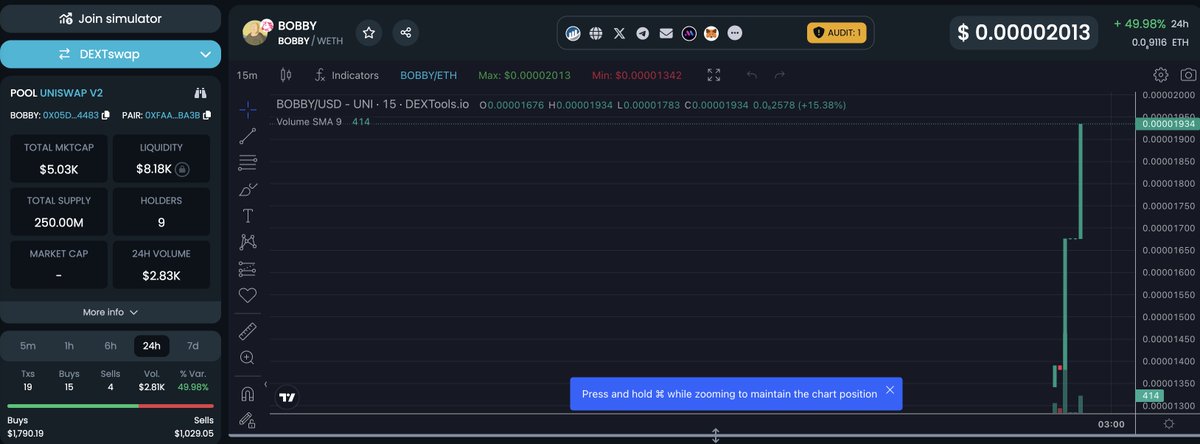Select the trend line drawing tool

click(x=248, y=136)
